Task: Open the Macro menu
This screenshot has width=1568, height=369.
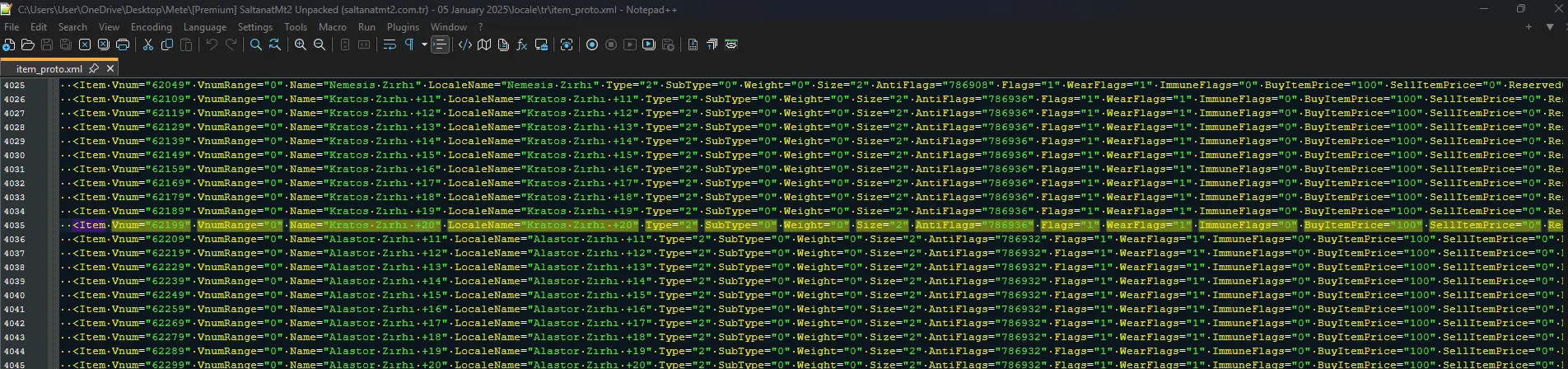Action: click(x=333, y=27)
